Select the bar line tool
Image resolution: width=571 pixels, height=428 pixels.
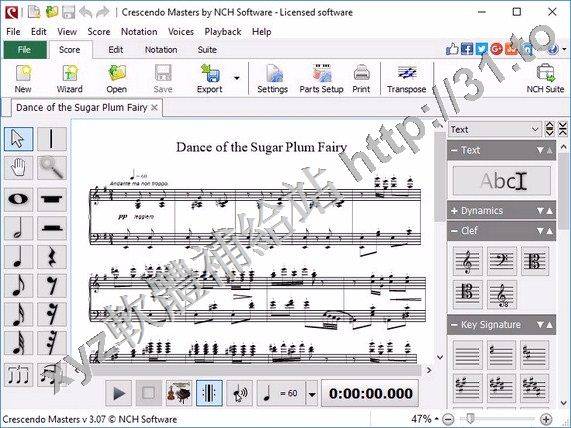52,139
